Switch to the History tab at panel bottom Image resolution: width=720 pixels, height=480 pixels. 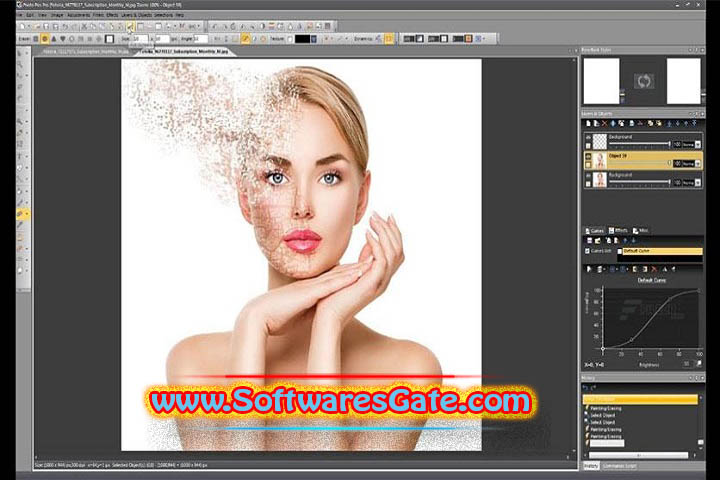pyautogui.click(x=591, y=466)
